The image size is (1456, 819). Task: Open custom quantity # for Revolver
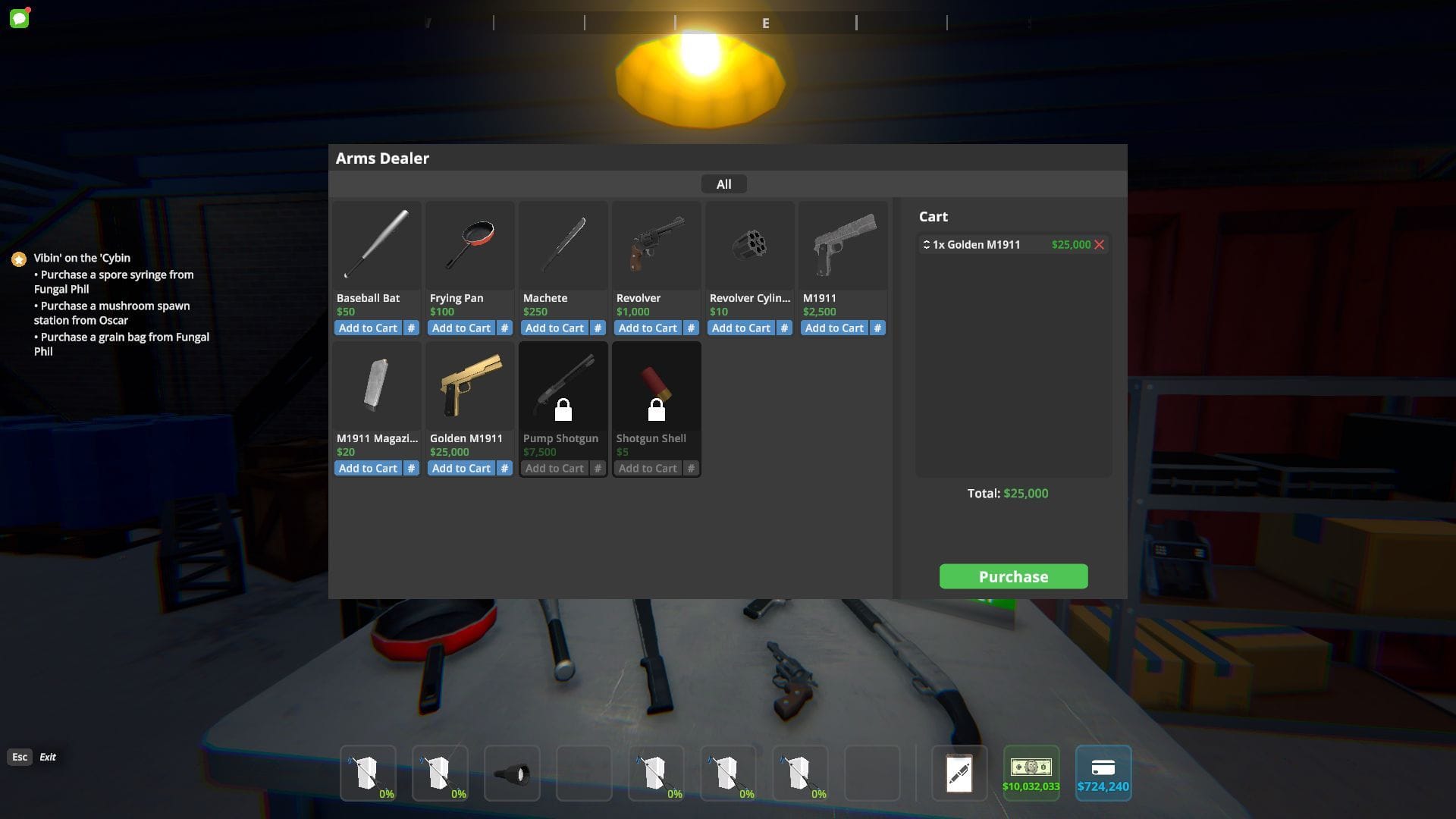click(691, 328)
